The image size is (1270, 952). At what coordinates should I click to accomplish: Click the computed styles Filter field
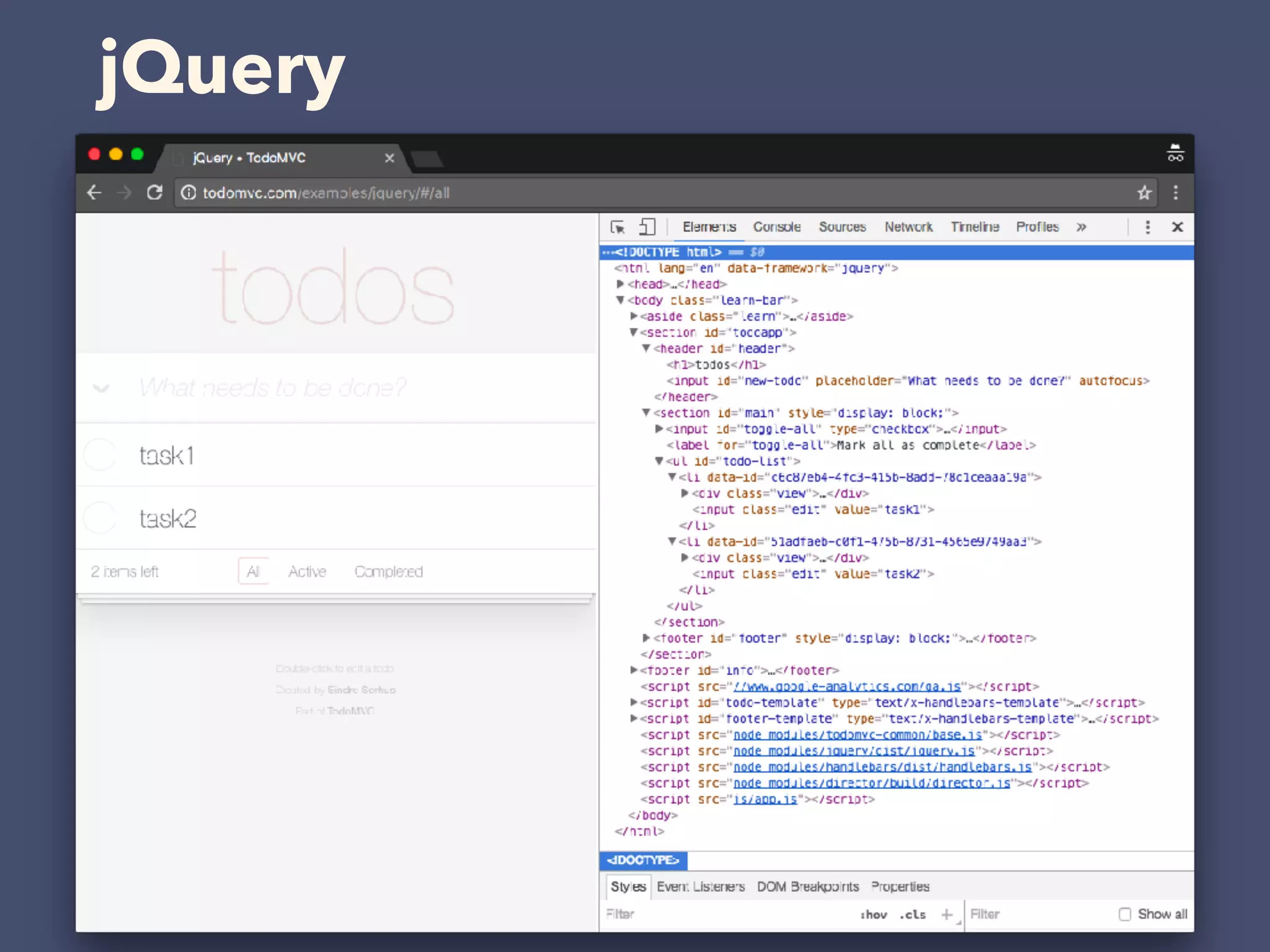click(1039, 914)
